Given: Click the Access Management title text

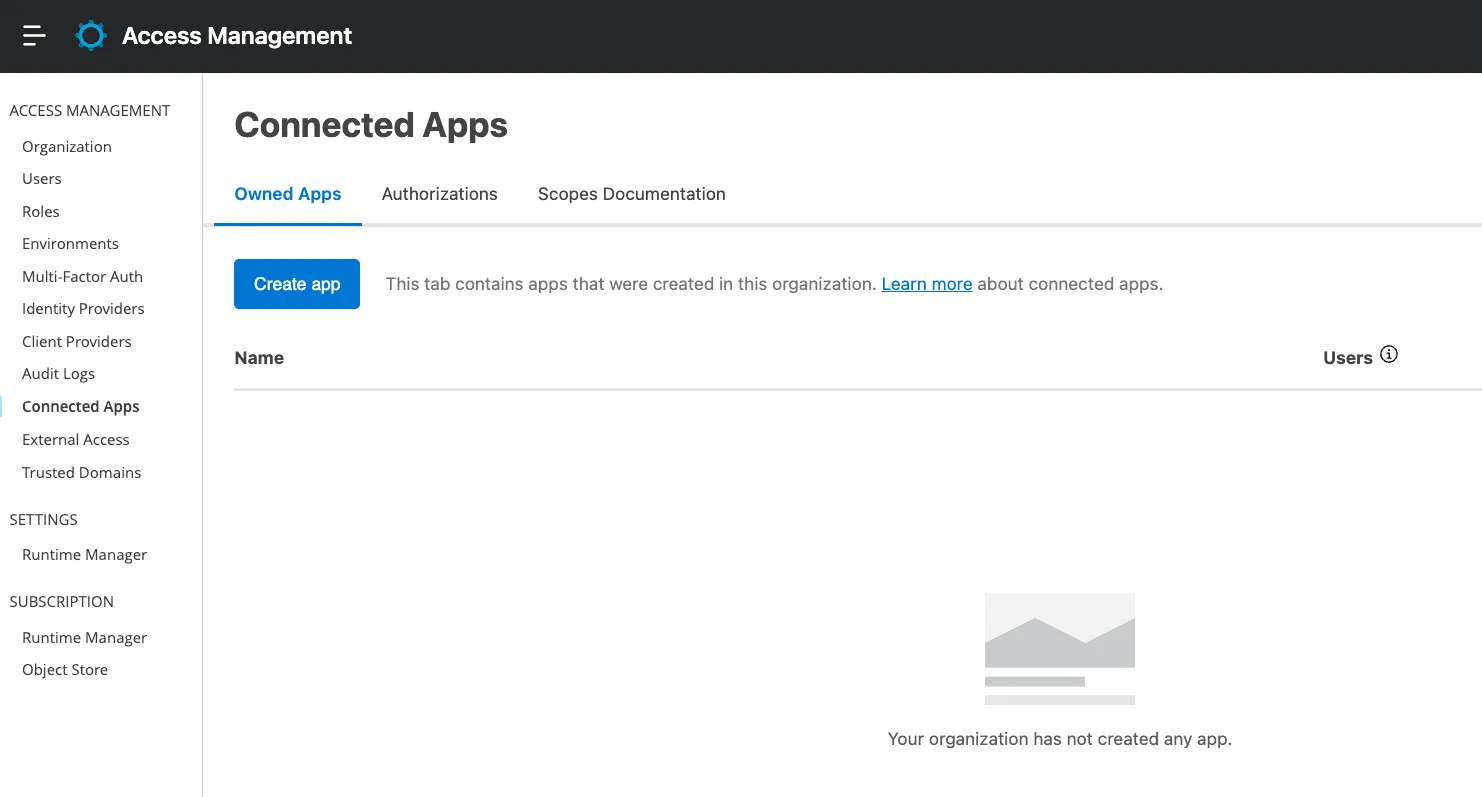Looking at the screenshot, I should [x=237, y=36].
